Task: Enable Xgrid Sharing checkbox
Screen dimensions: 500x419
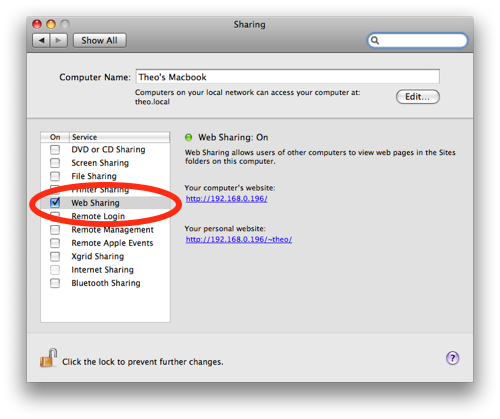Action: pyautogui.click(x=55, y=256)
